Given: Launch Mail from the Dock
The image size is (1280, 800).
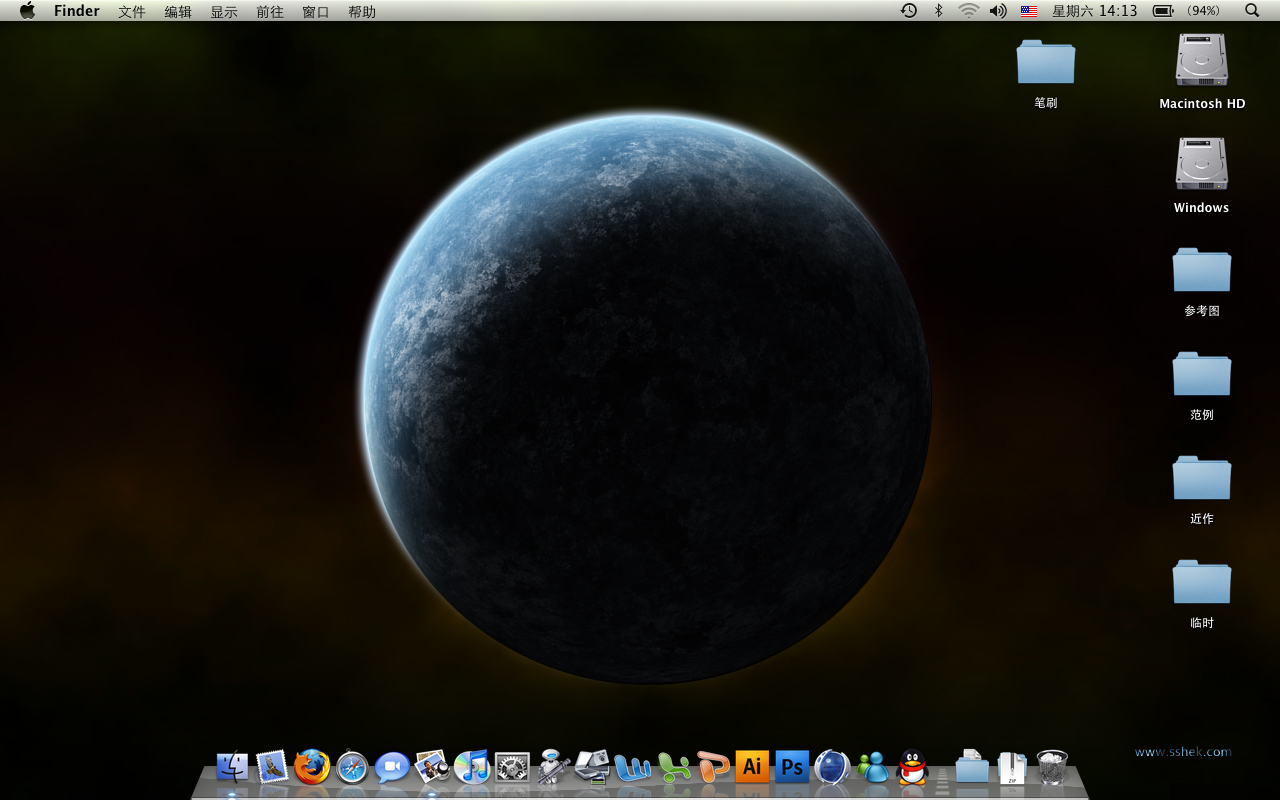Looking at the screenshot, I should pos(272,767).
